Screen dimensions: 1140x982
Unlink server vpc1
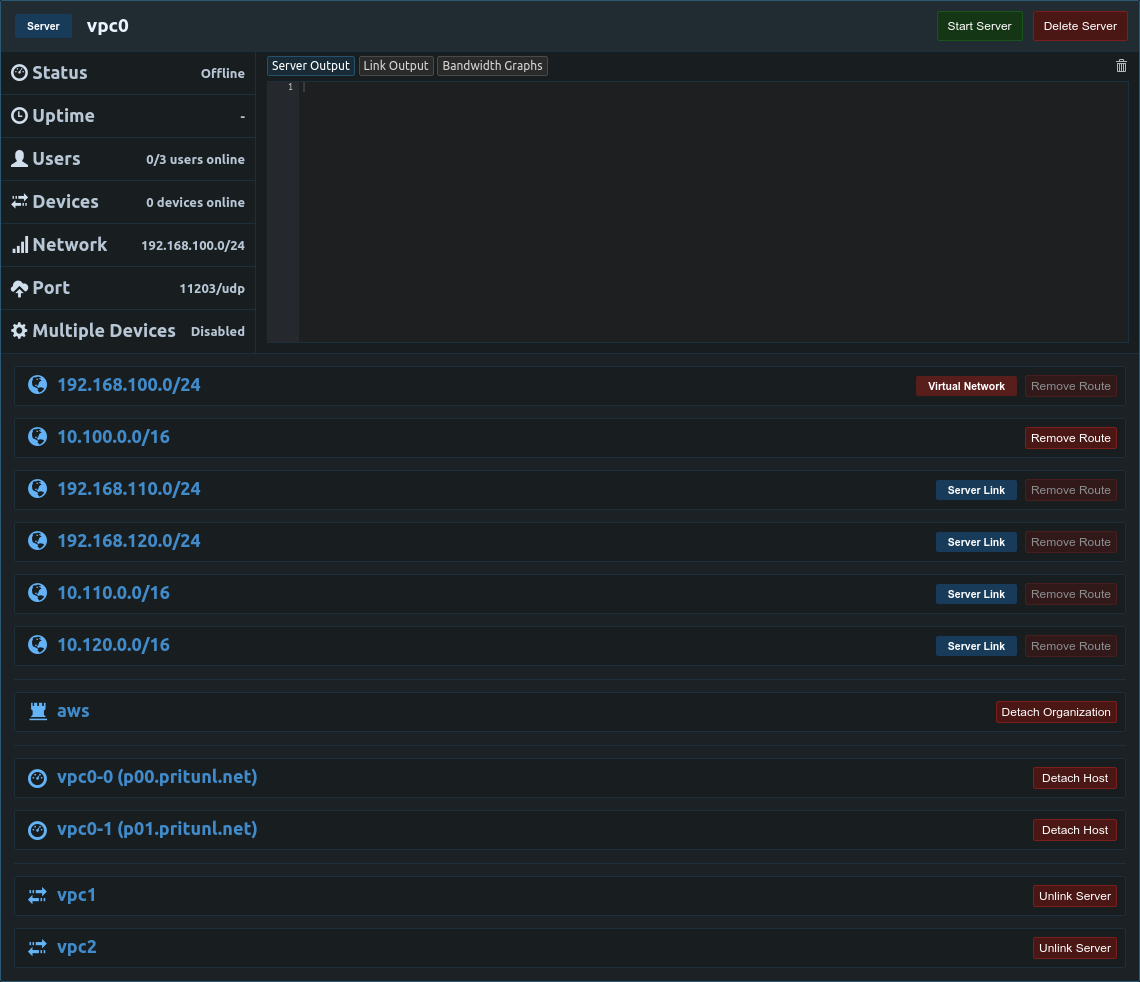[x=1075, y=896]
